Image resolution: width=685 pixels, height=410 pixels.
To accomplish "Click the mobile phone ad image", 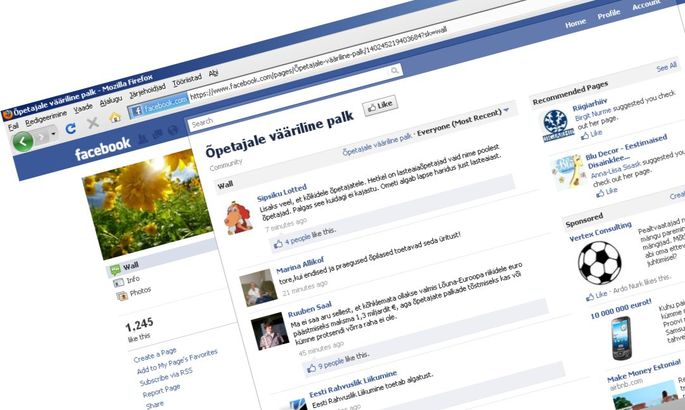I will tap(621, 338).
